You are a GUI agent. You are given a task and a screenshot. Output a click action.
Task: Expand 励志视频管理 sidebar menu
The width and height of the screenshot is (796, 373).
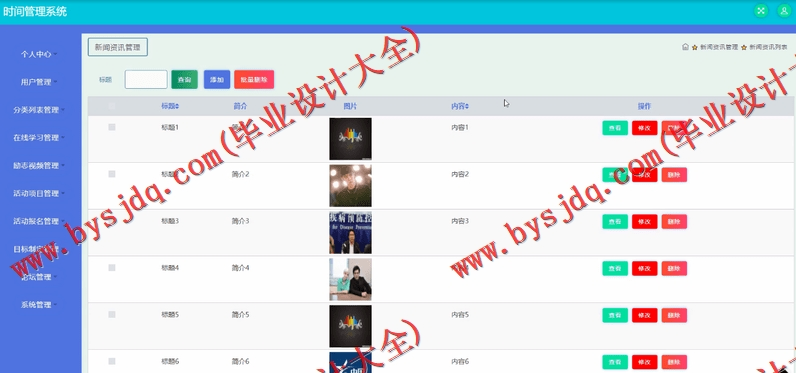tap(39, 165)
